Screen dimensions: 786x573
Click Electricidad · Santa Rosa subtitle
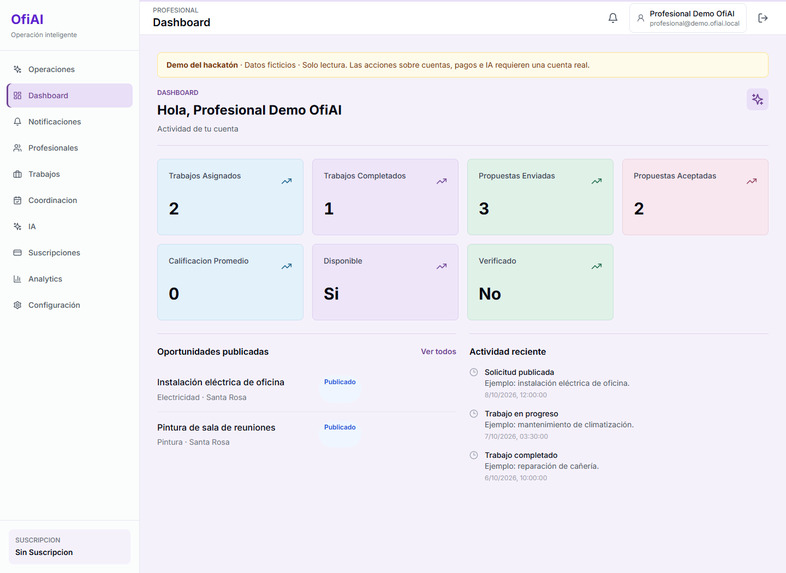(202, 397)
